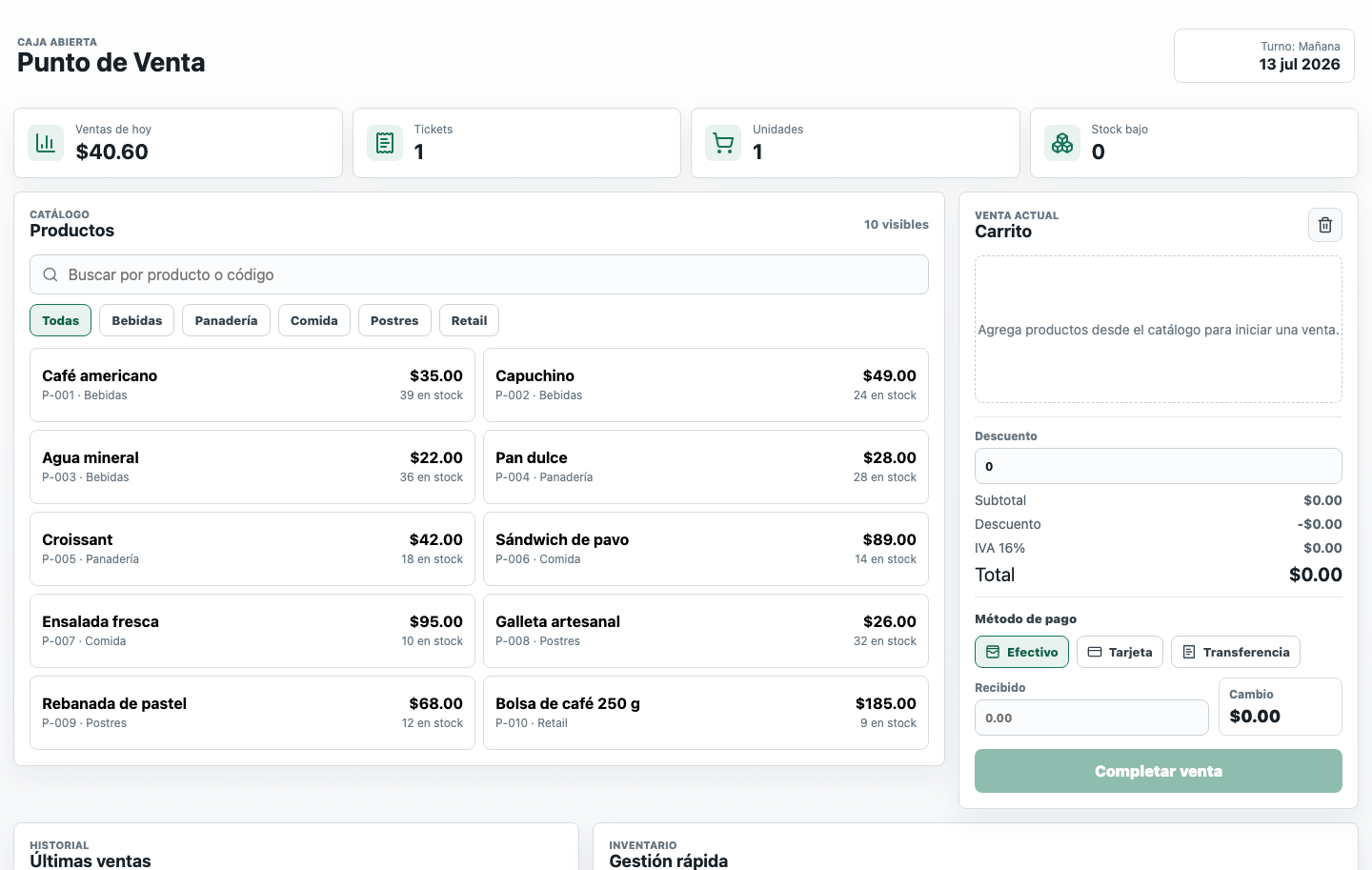Add Bolsa de café 250 g to cart
Image resolution: width=1372 pixels, height=870 pixels.
[x=706, y=713]
